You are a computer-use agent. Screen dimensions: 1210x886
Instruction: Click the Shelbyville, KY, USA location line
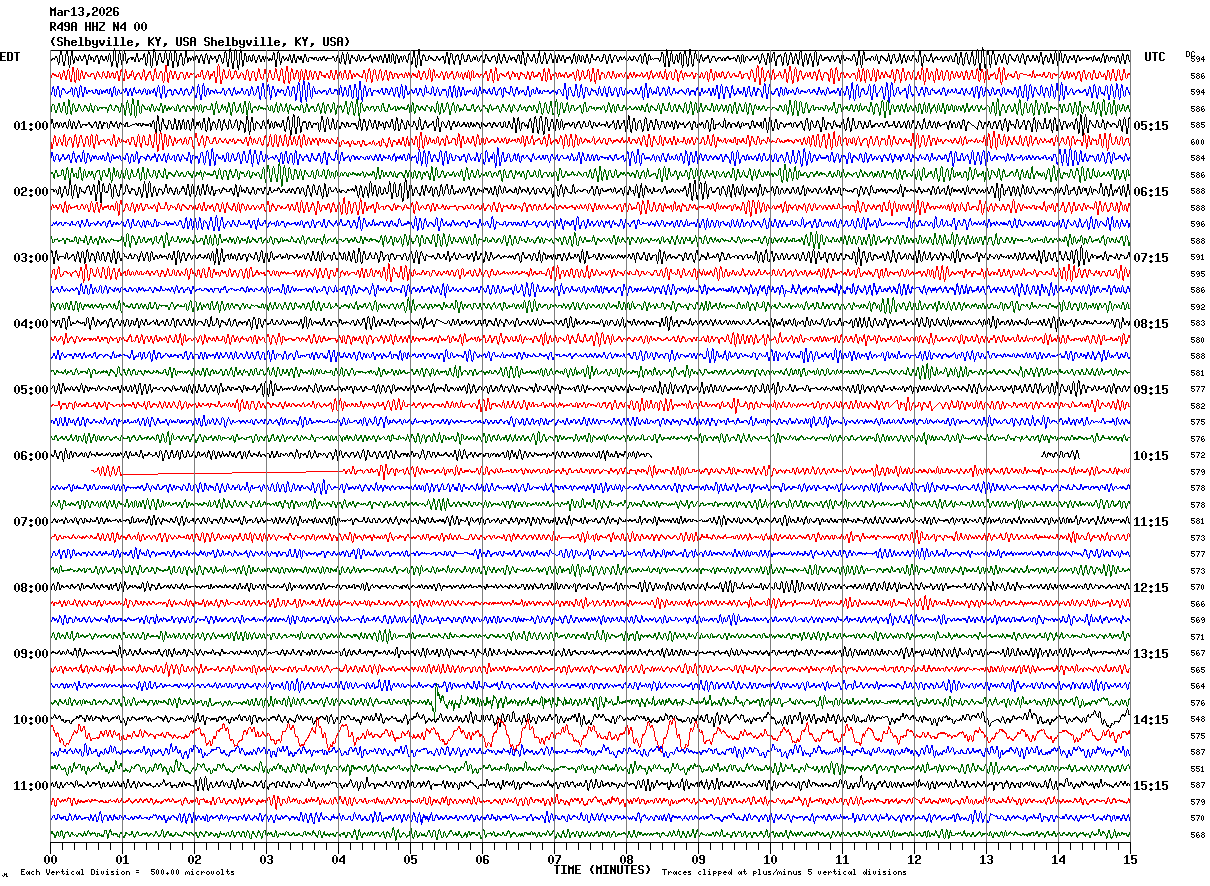click(200, 42)
